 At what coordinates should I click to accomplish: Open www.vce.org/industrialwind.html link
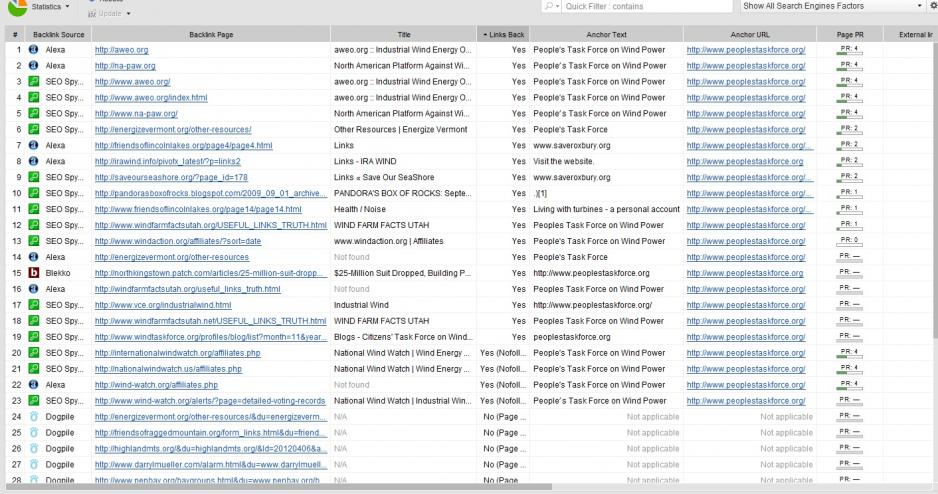pos(163,305)
